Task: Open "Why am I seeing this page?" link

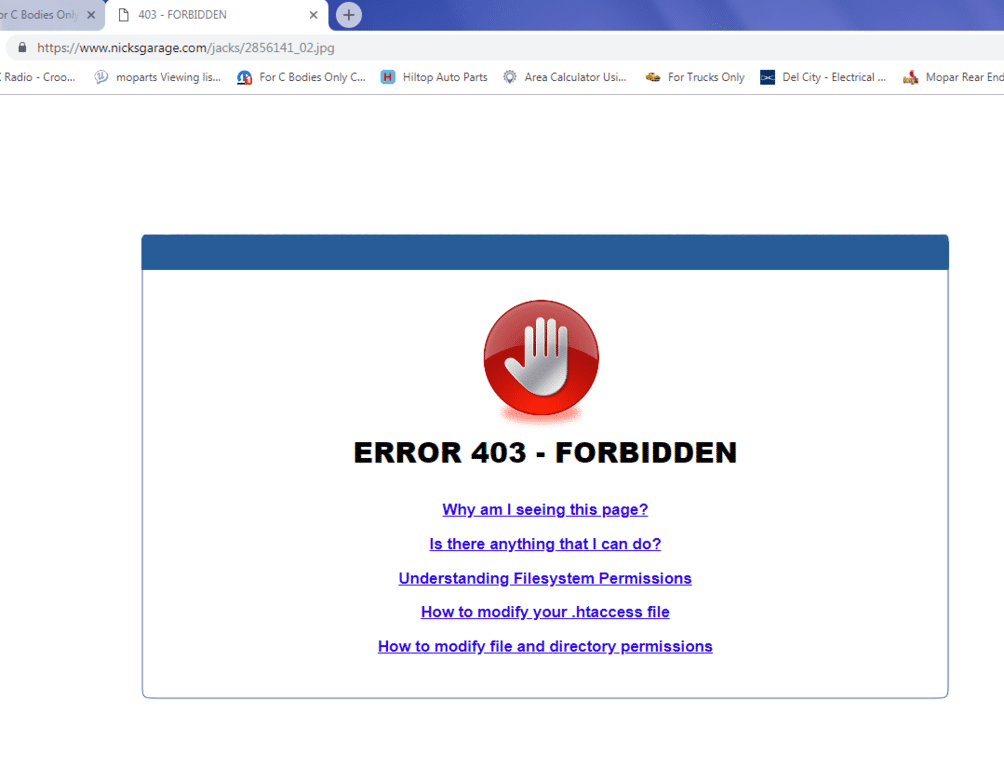Action: click(545, 510)
